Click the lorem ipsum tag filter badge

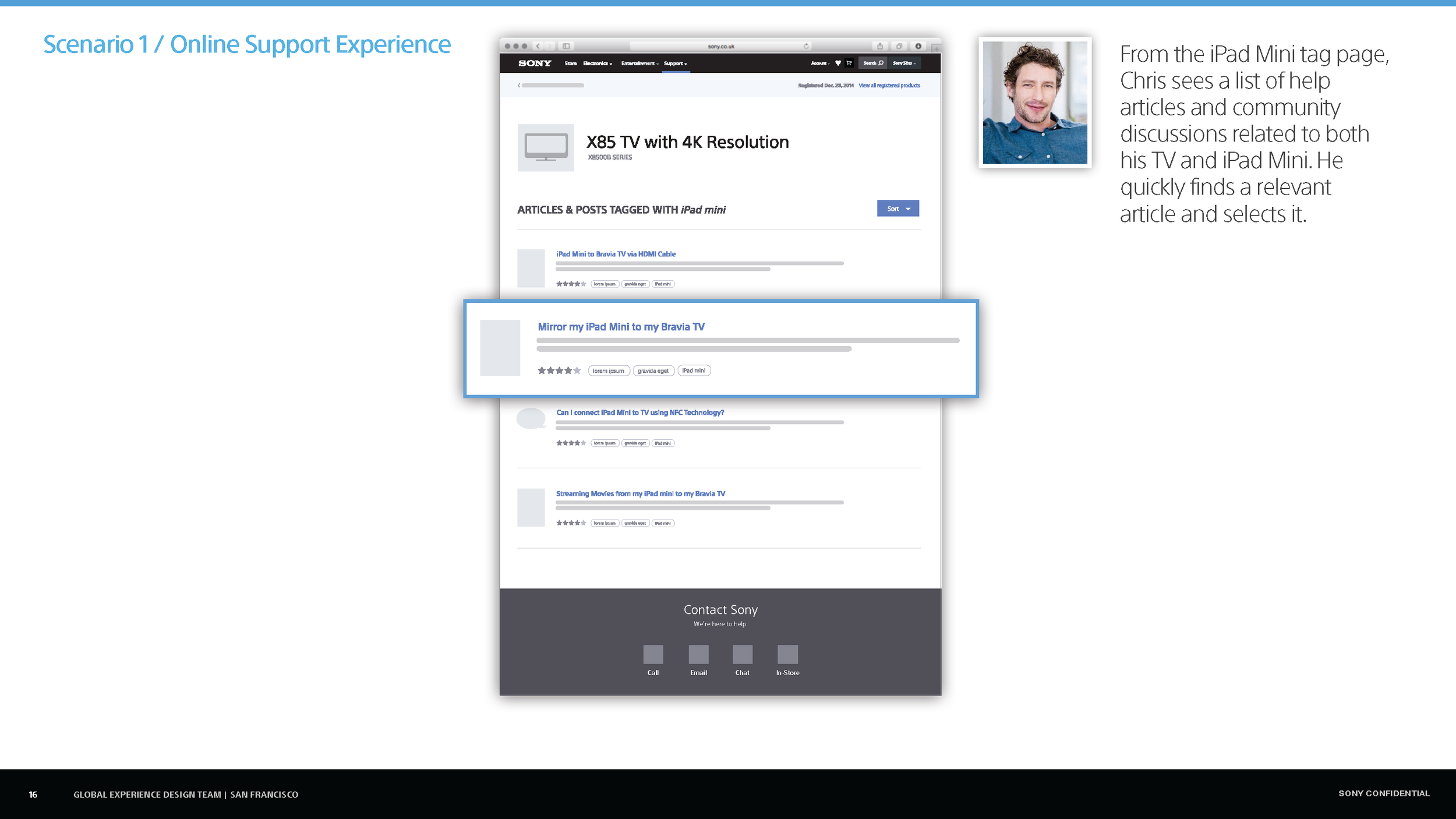coord(608,370)
